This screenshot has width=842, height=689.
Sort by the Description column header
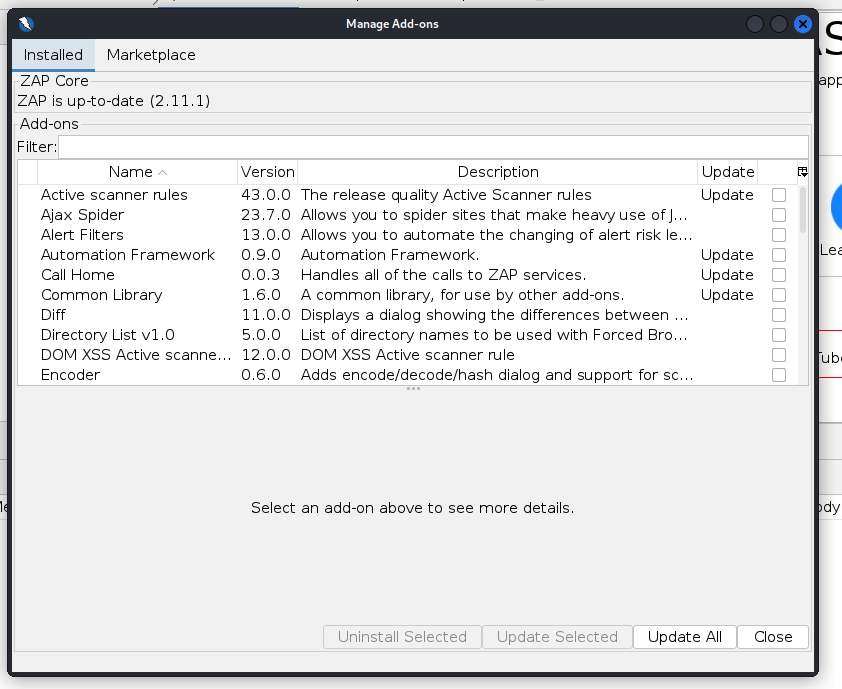[x=498, y=172]
